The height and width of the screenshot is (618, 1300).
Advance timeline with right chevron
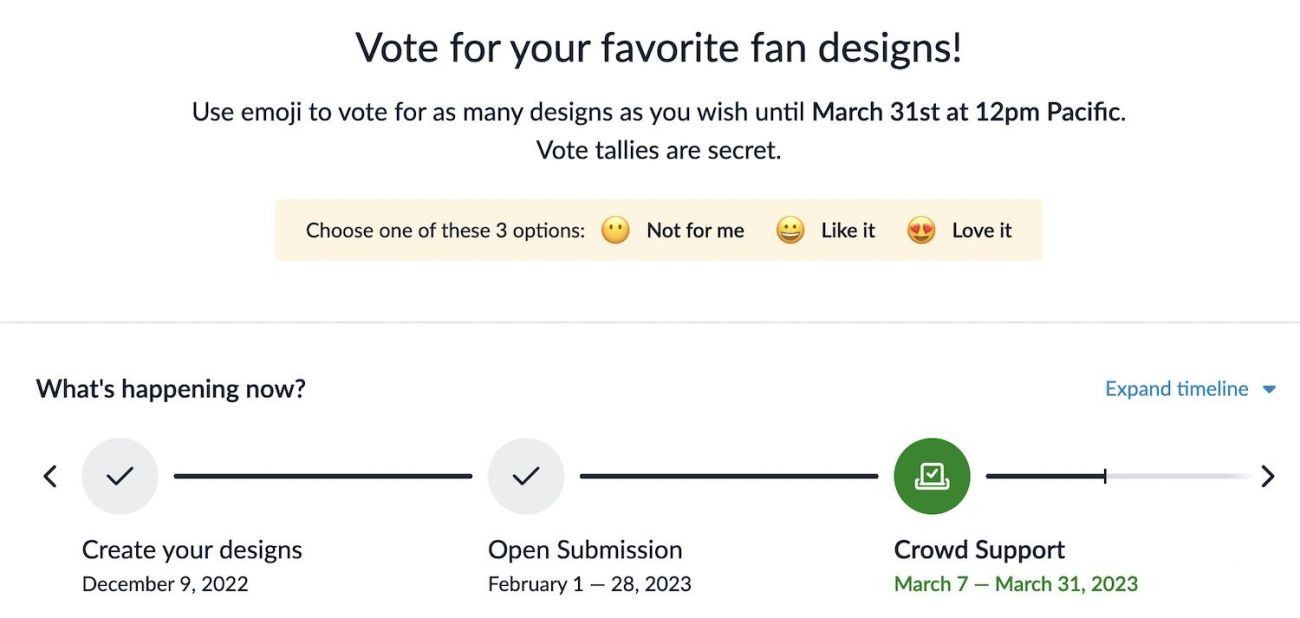pyautogui.click(x=1268, y=476)
